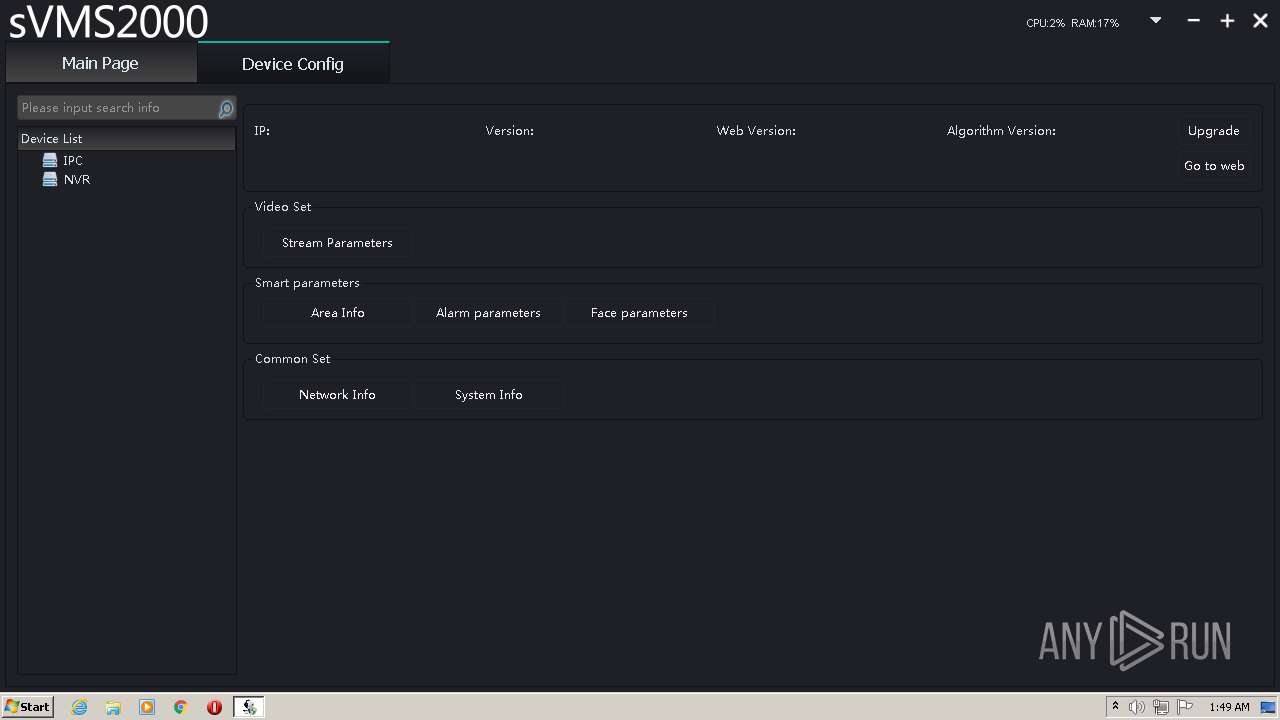Click the taskbar clock showing 1:49 AM
The image size is (1280, 720).
click(x=1229, y=707)
